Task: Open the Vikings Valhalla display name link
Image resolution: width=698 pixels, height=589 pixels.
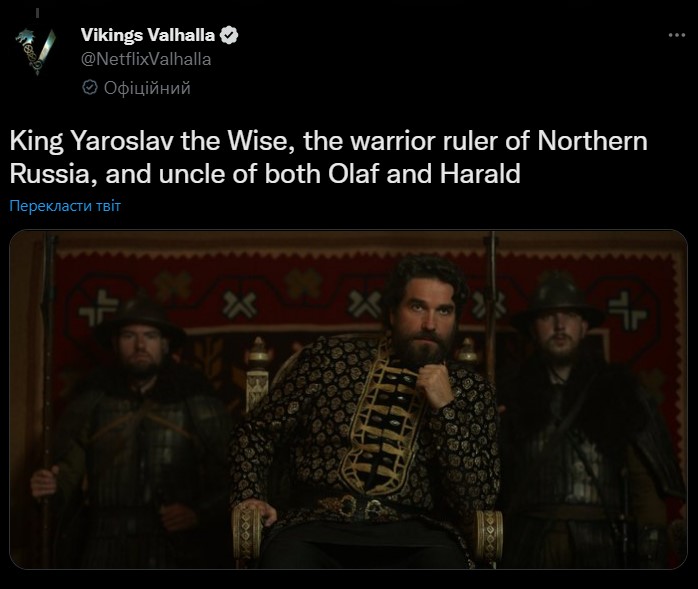Action: pyautogui.click(x=148, y=35)
